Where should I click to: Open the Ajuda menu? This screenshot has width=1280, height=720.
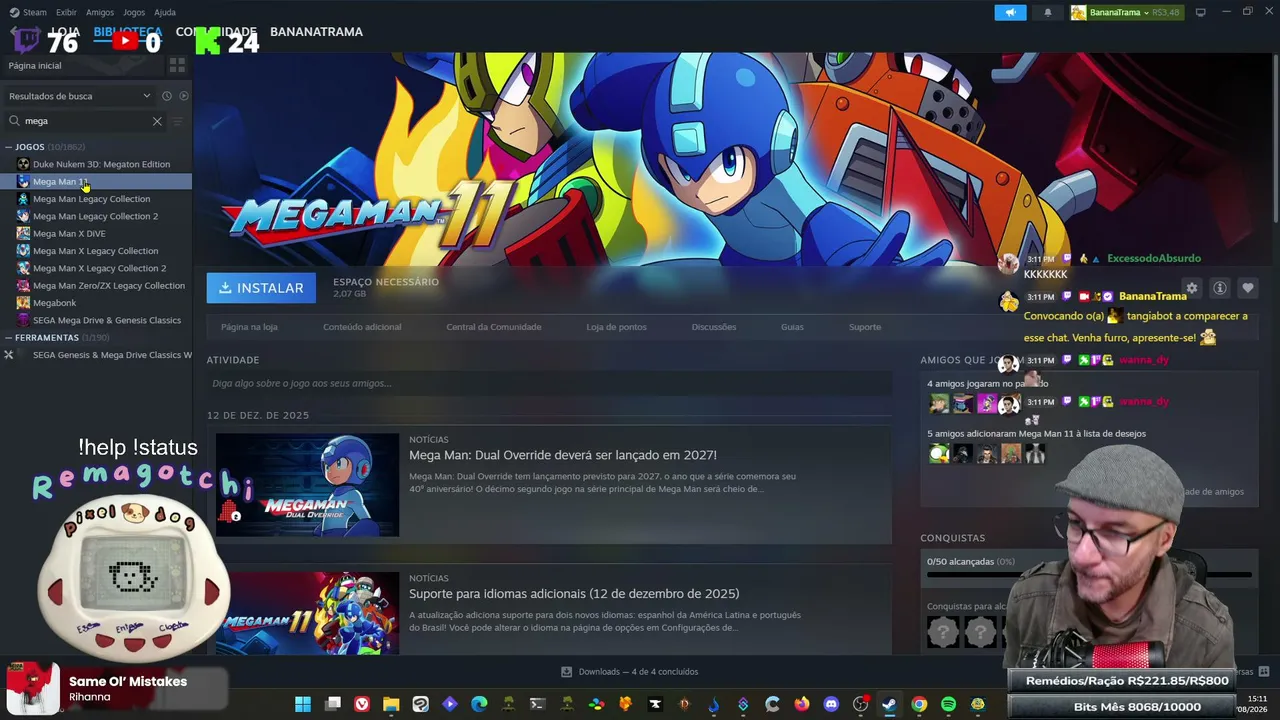tap(165, 12)
